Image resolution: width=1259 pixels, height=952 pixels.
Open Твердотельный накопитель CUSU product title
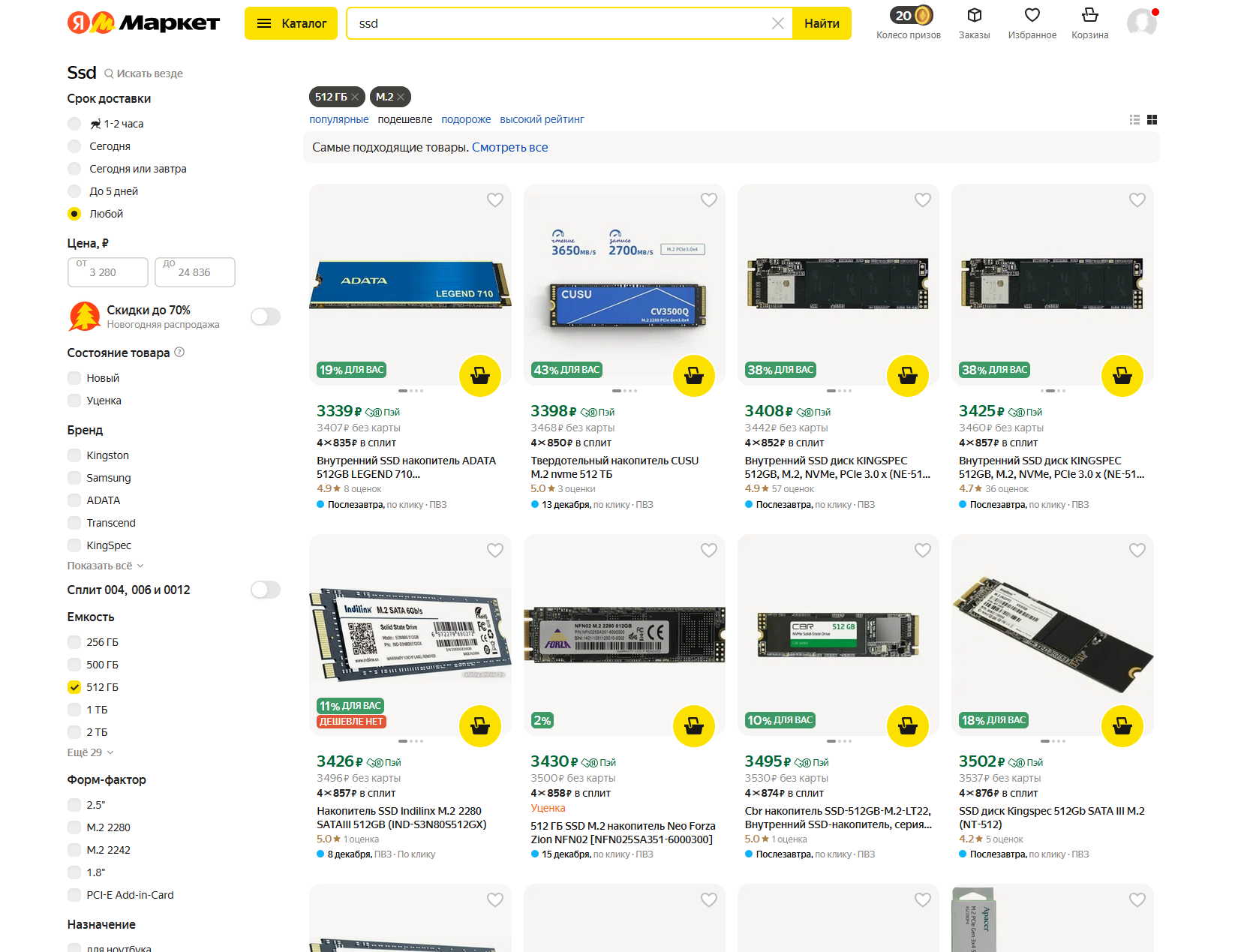tap(614, 467)
